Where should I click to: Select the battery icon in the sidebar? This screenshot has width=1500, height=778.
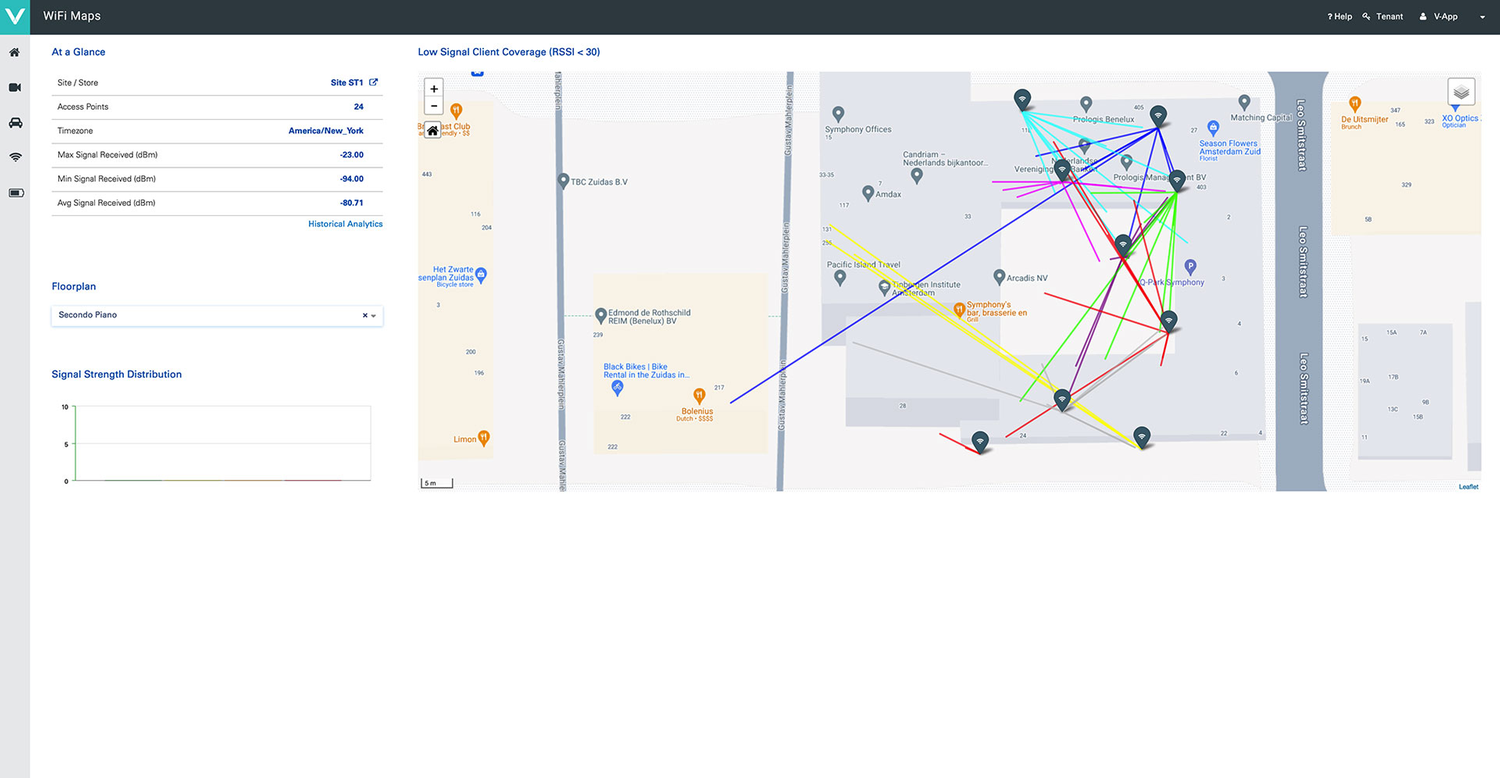[x=14, y=192]
